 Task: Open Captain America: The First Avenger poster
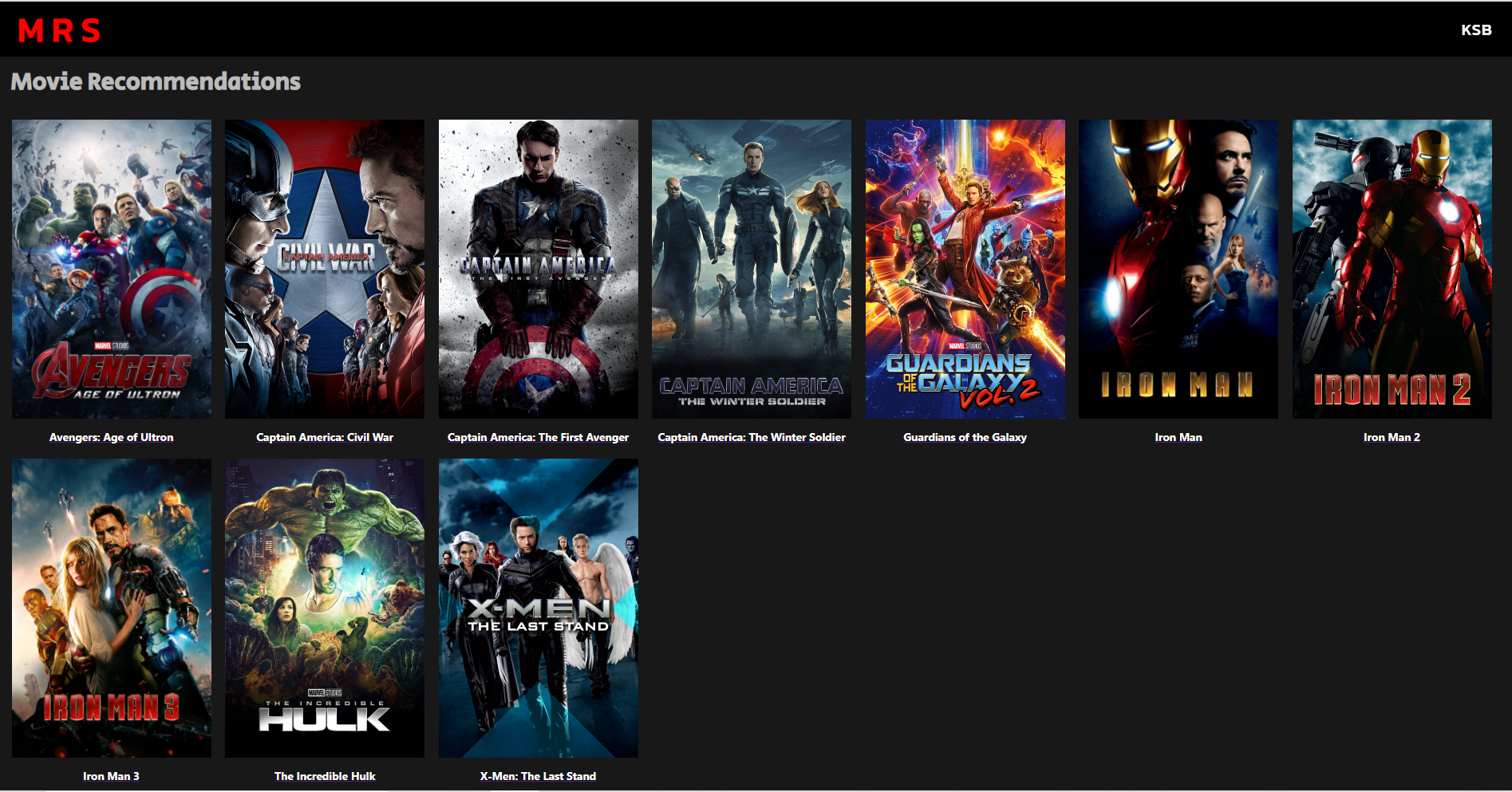[539, 269]
